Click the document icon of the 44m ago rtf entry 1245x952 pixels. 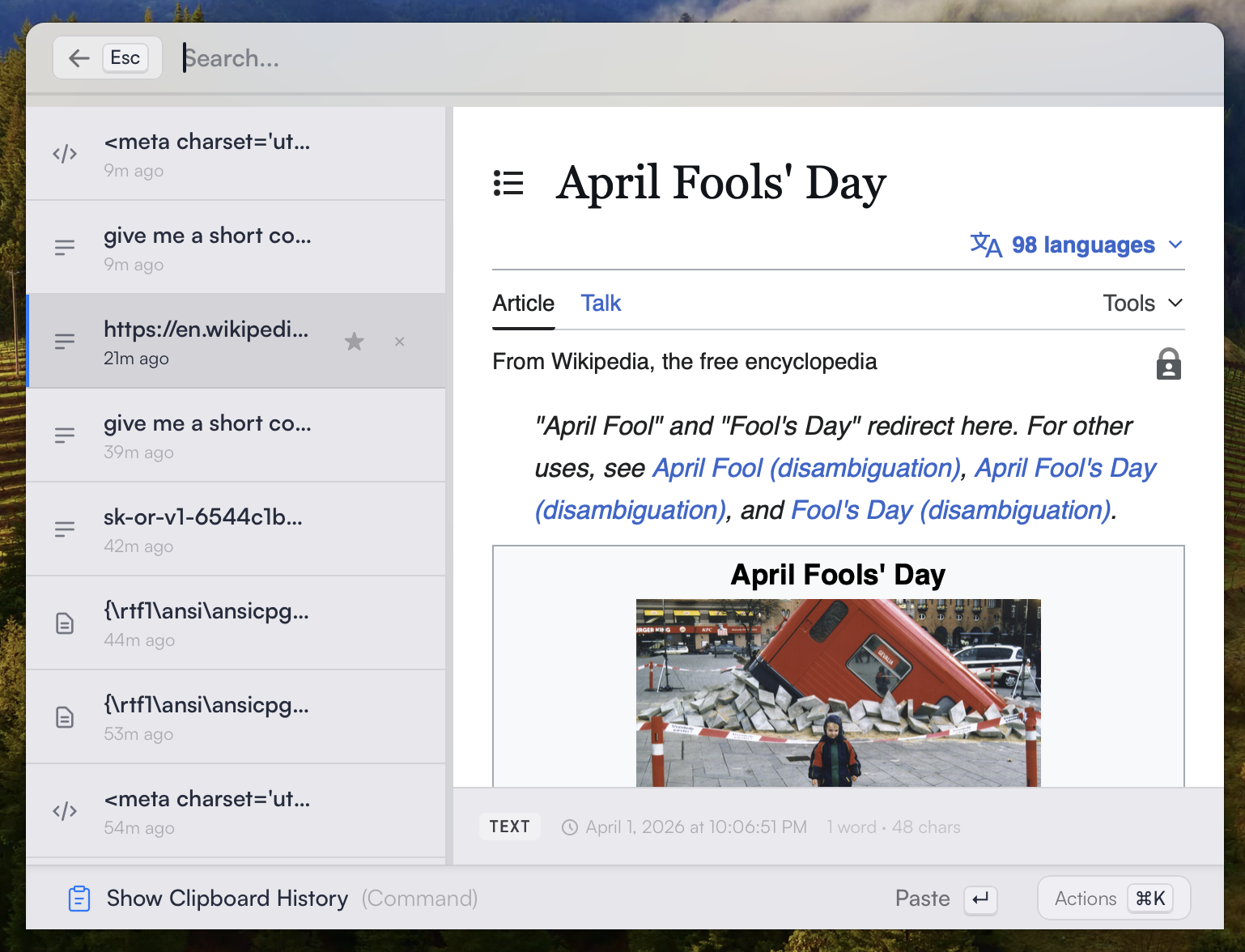pos(65,623)
